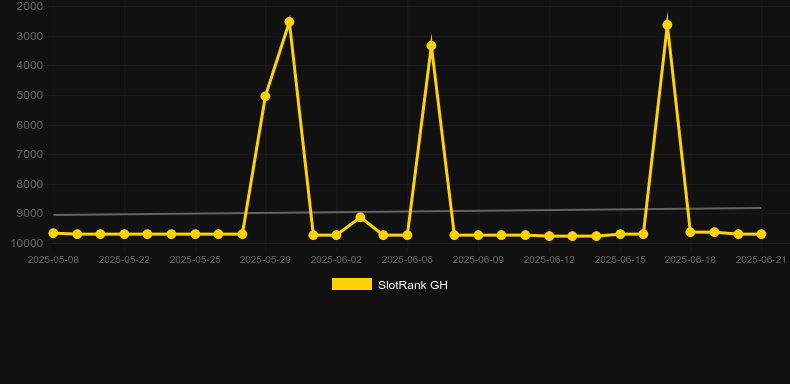Select the data point above the 2025-05-22 label
The width and height of the screenshot is (790, 384).
tap(124, 234)
